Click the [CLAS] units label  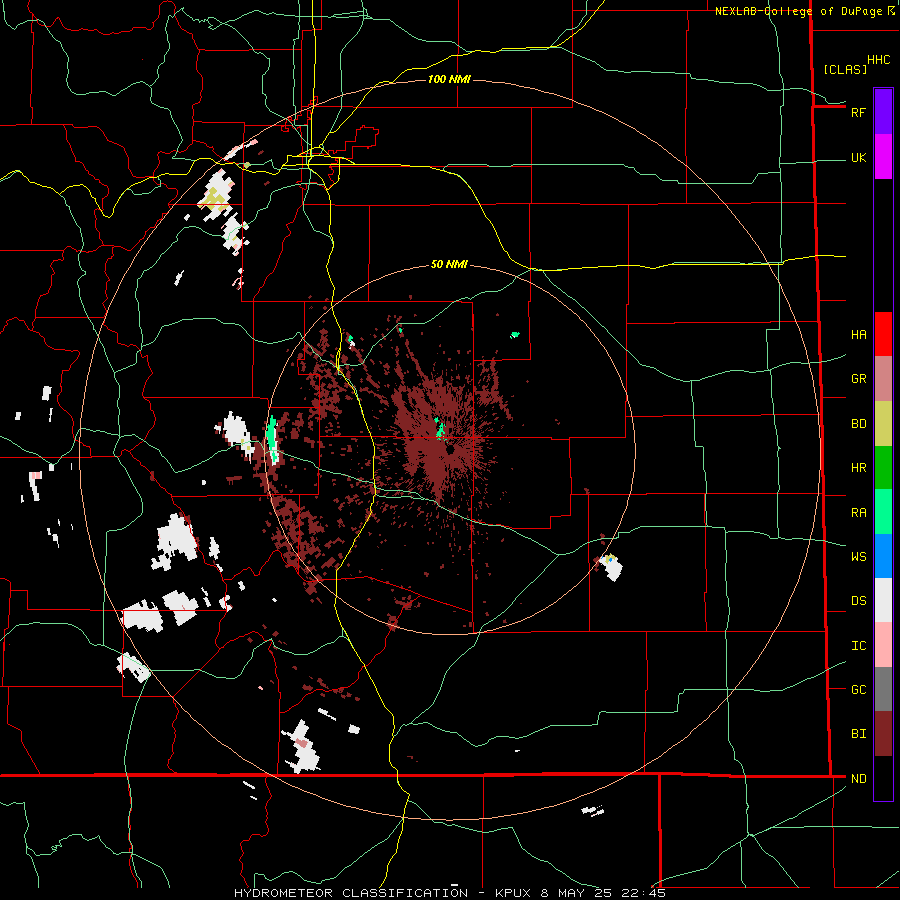[845, 69]
